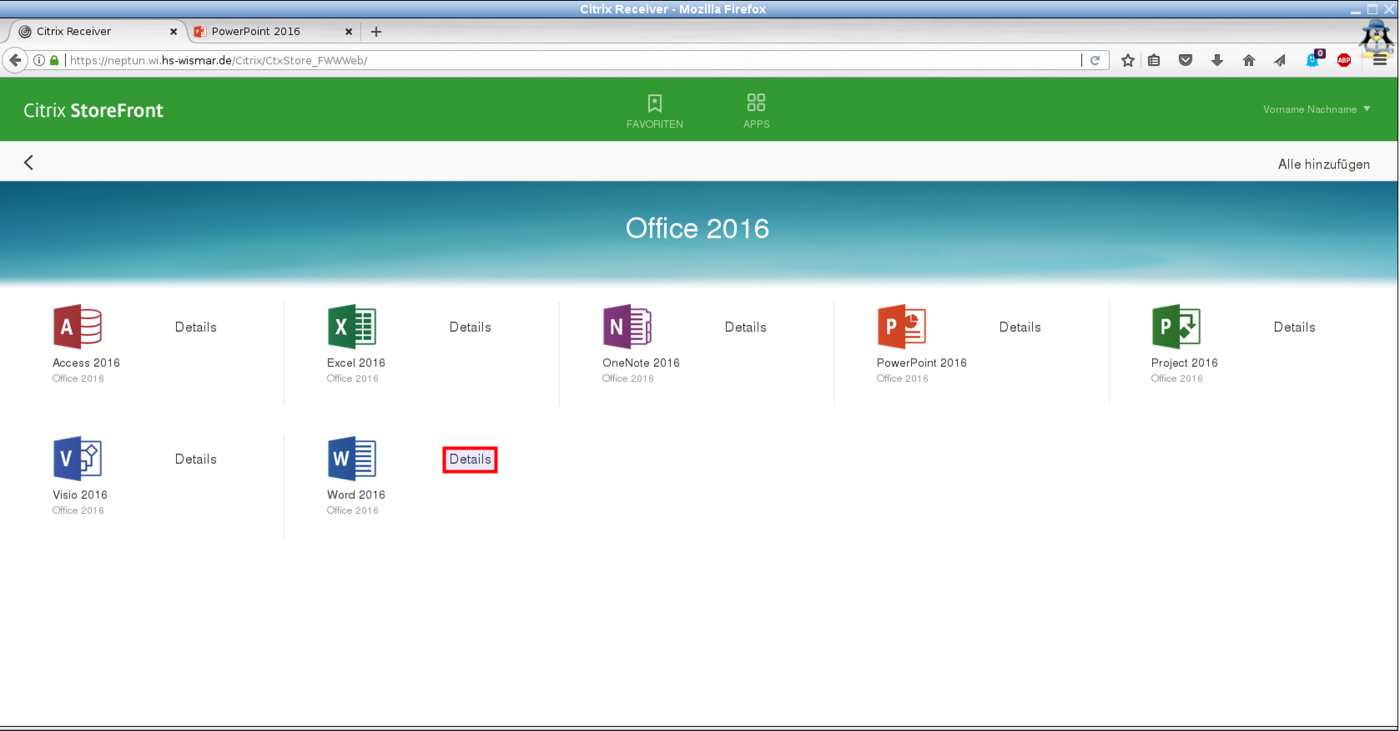Viewport: 1400px width, 731px height.
Task: Click the Excel 2016 name label
Action: (356, 363)
